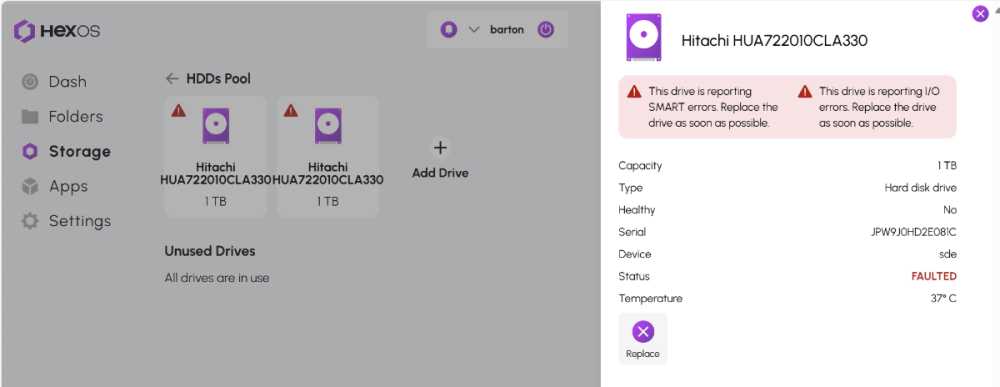Screen dimensions: 1000x387
Task: Click the HexOS logo
Action: [x=57, y=31]
